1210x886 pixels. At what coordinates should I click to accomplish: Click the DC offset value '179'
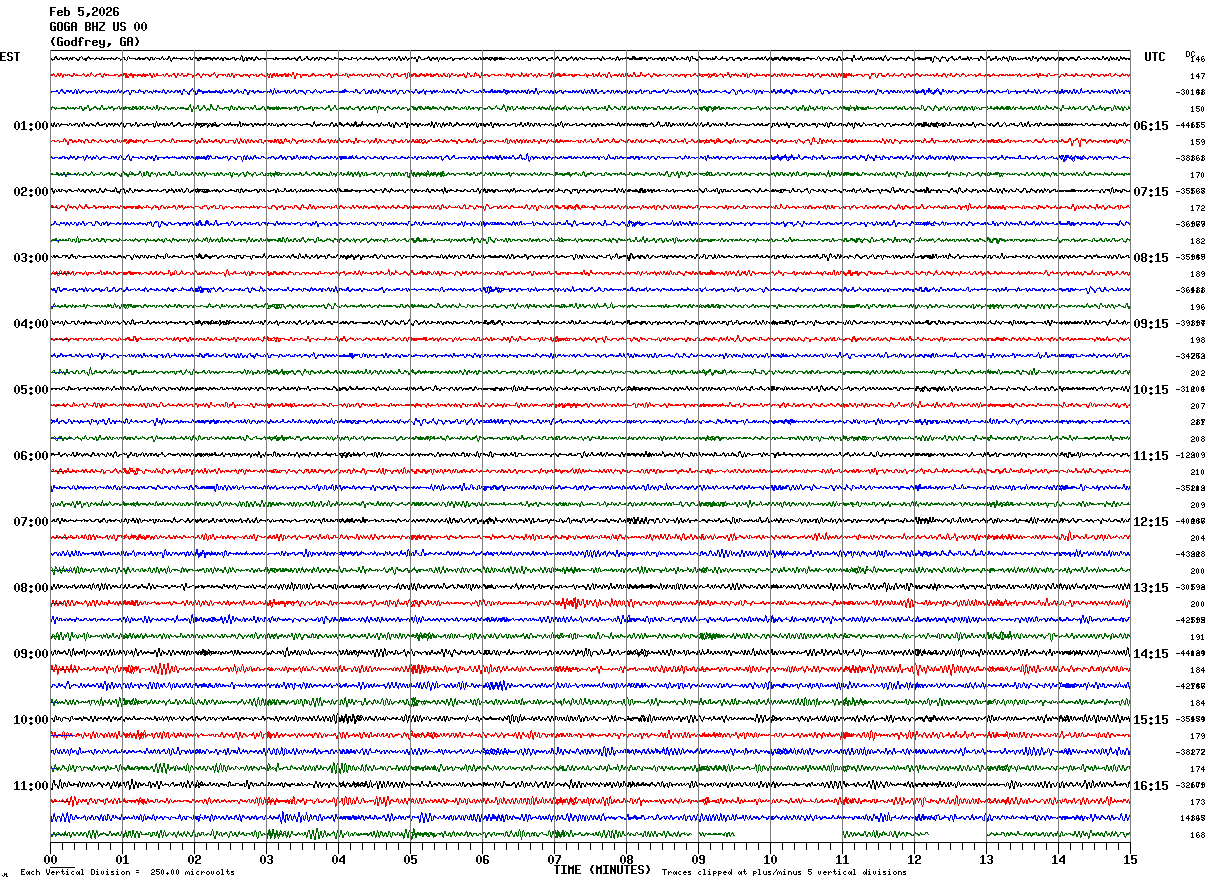pos(1197,736)
